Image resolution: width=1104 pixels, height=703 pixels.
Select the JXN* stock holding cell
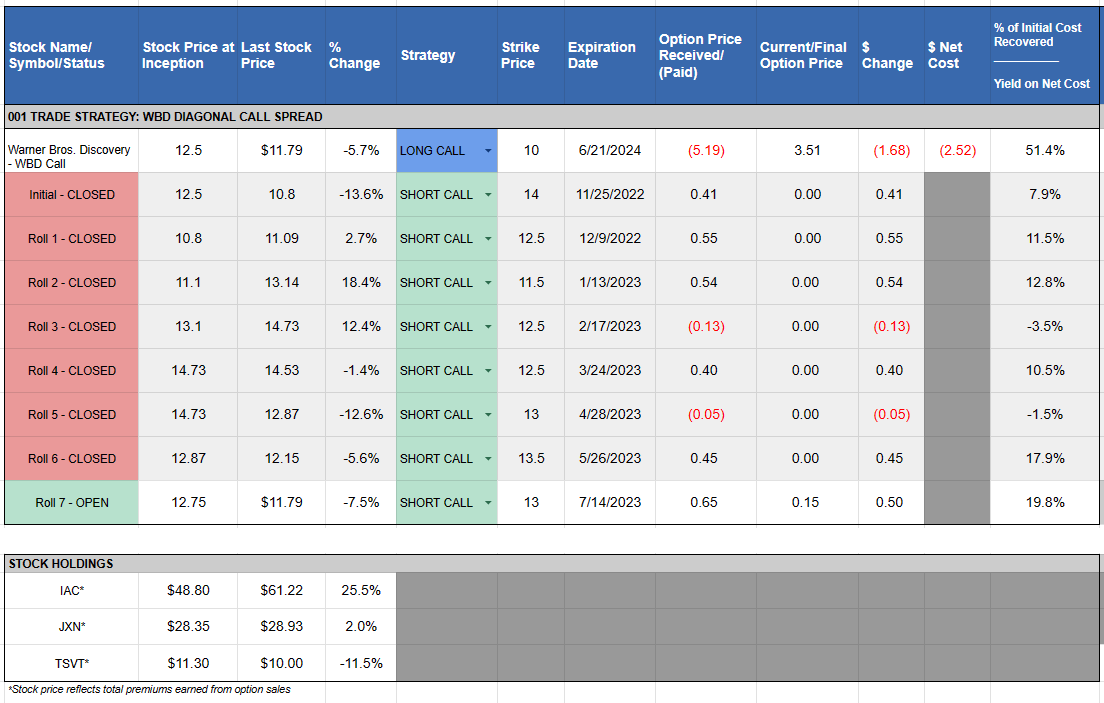coord(71,627)
